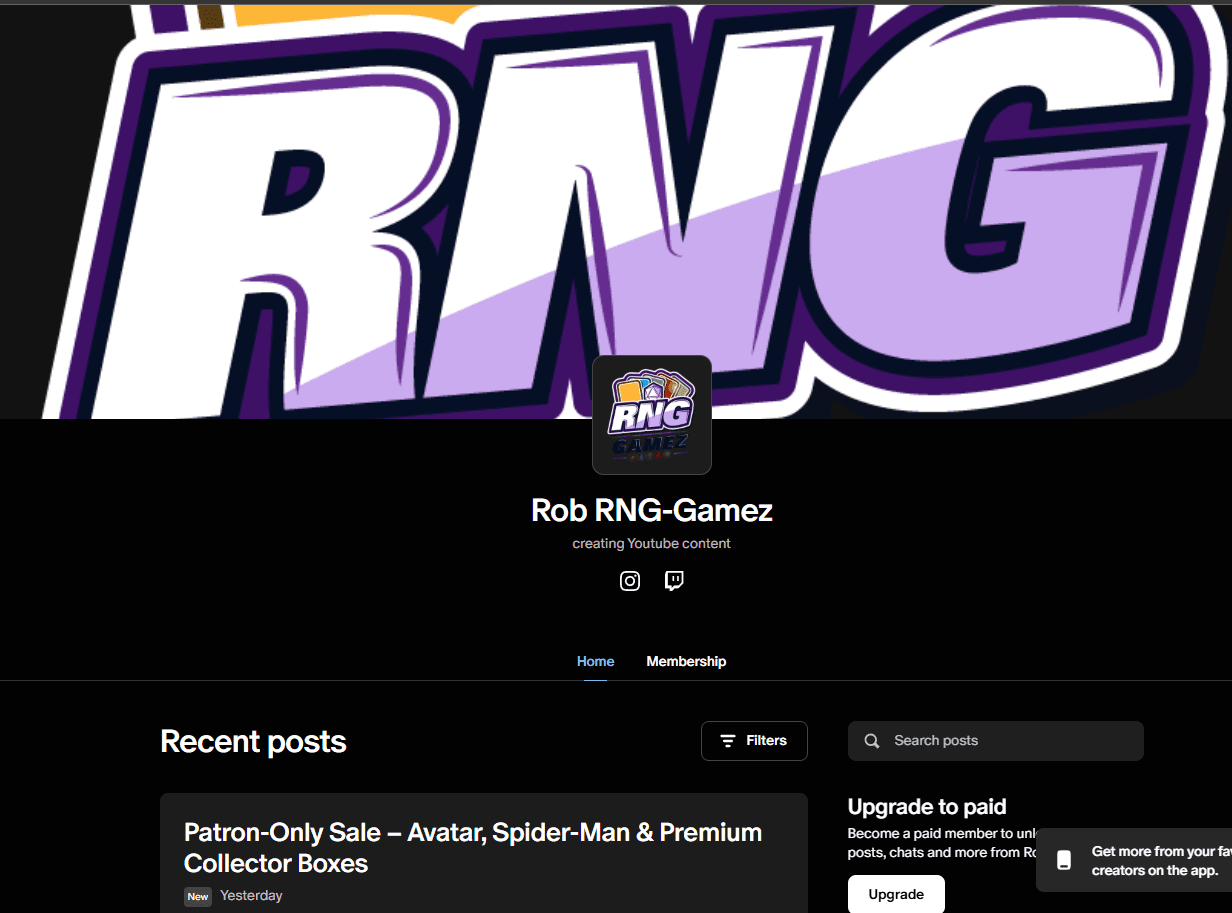Switch to the Home tab
The image size is (1232, 913).
click(596, 661)
